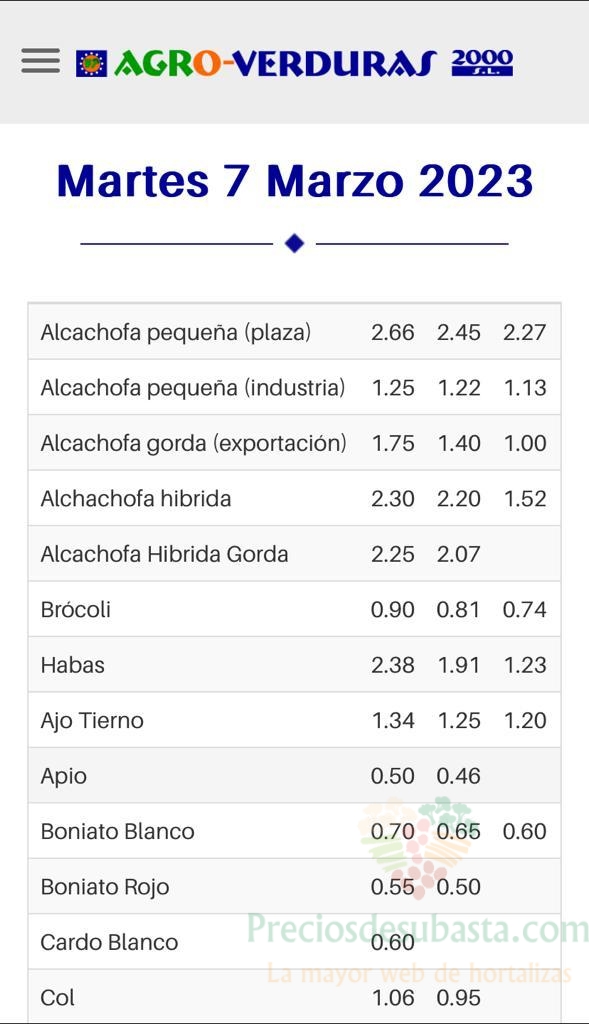589x1024 pixels.
Task: Select the Alcachofa pequeña (plaza) row
Action: [x=294, y=332]
